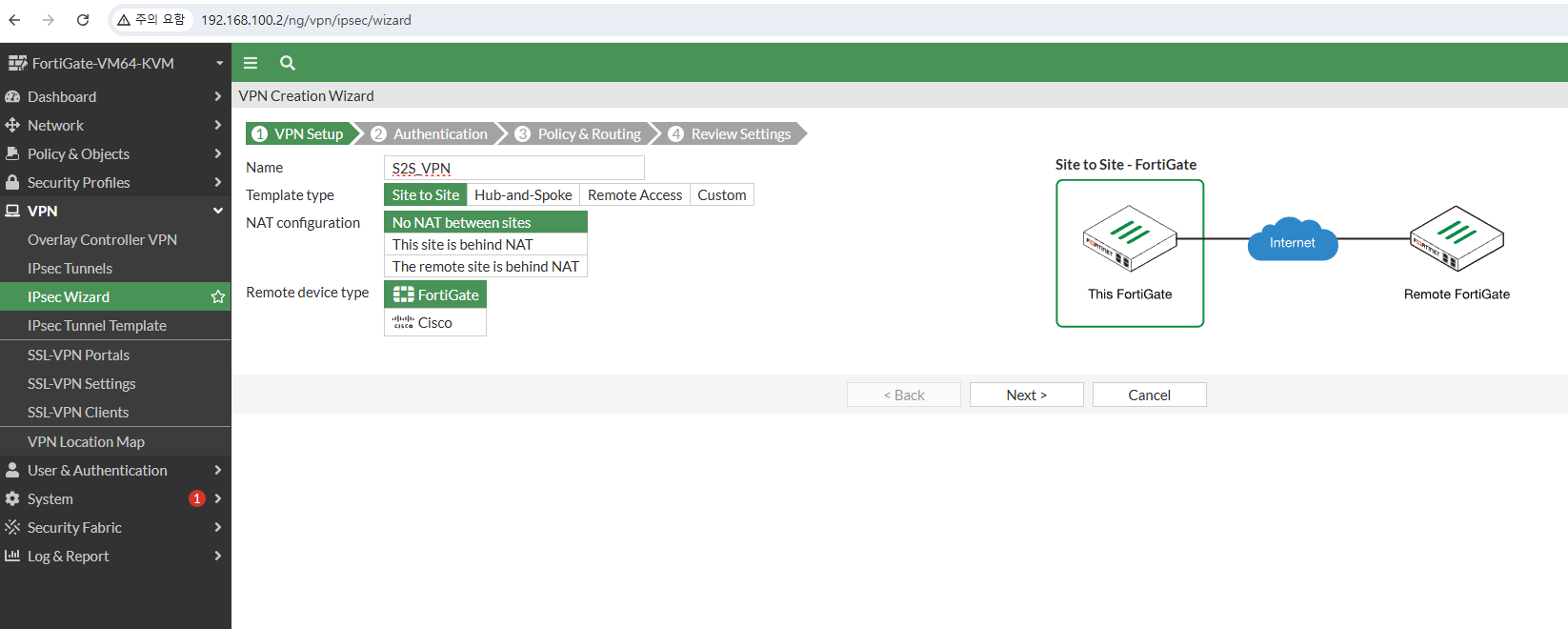Viewport: 1568px width, 629px height.
Task: Click the red System notification badge
Action: (197, 498)
